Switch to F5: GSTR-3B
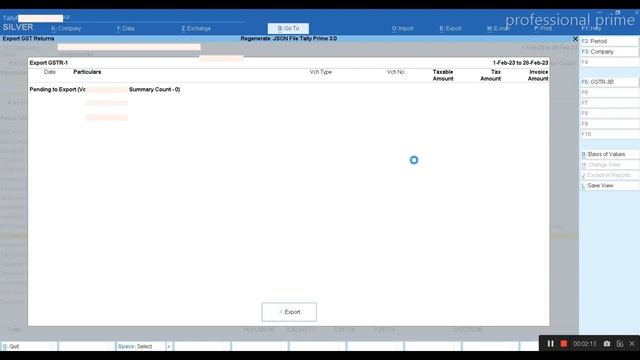 coord(609,82)
